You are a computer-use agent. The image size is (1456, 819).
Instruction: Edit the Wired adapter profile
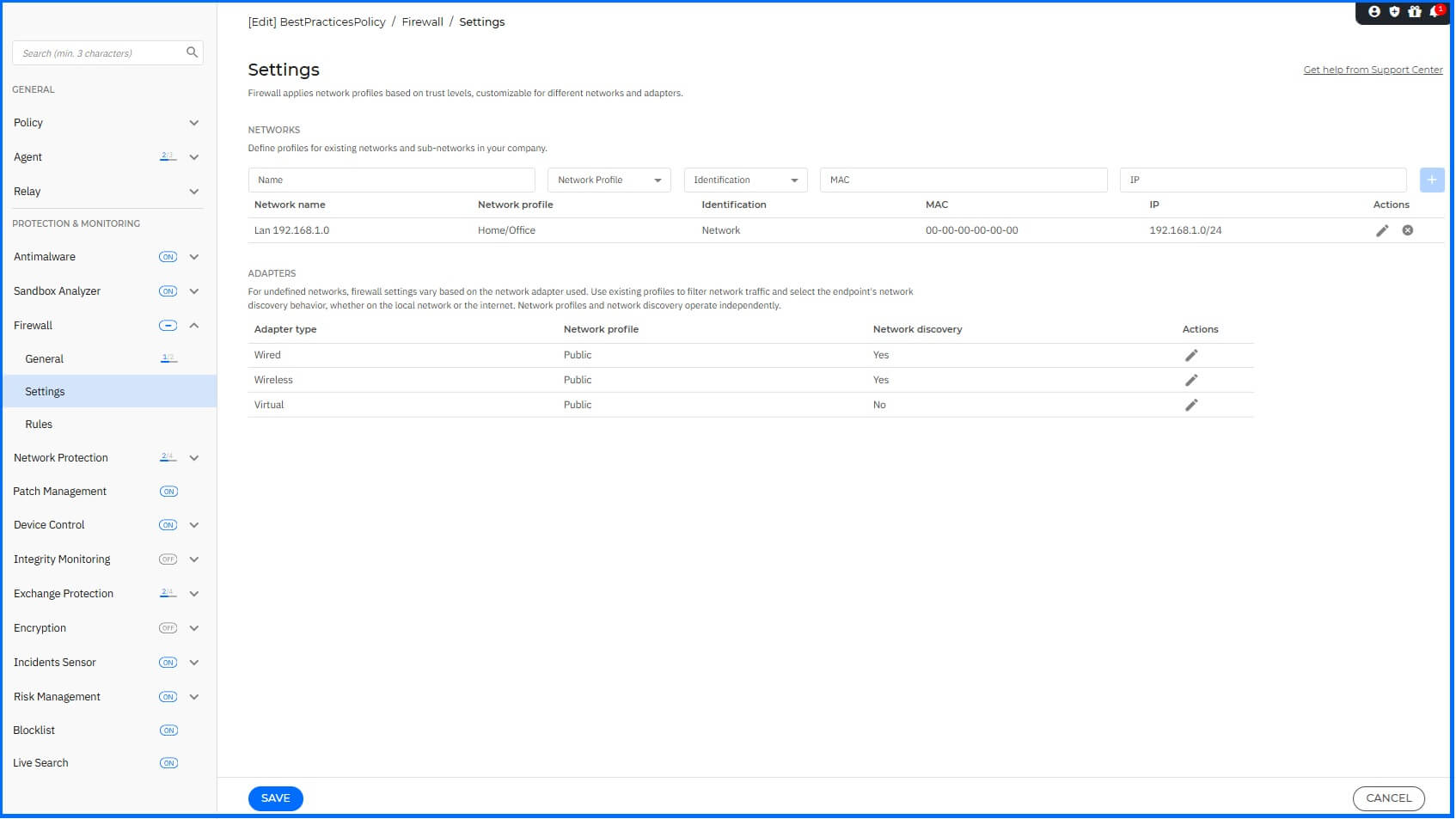pyautogui.click(x=1191, y=354)
